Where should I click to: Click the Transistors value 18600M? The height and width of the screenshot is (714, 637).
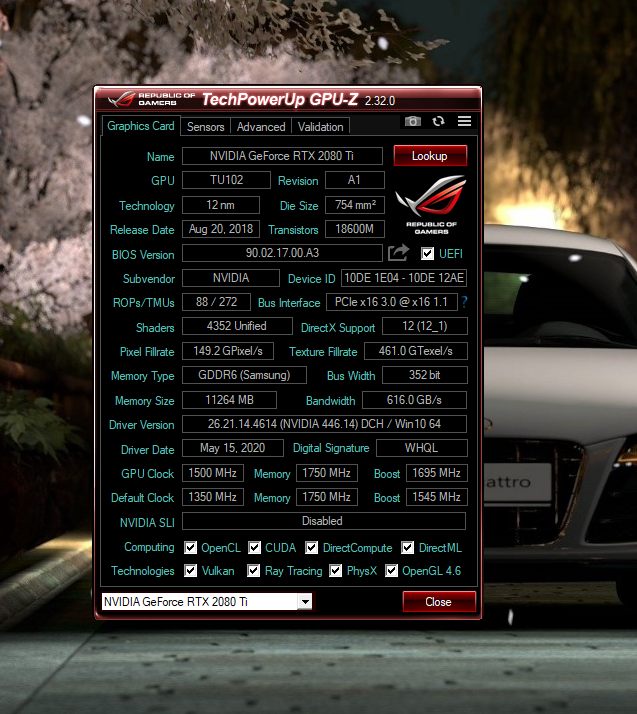pos(355,229)
